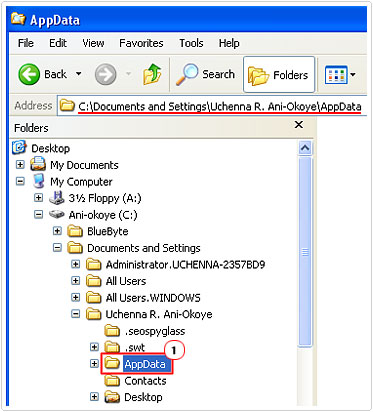Expand BlueByte folder node

click(x=57, y=231)
